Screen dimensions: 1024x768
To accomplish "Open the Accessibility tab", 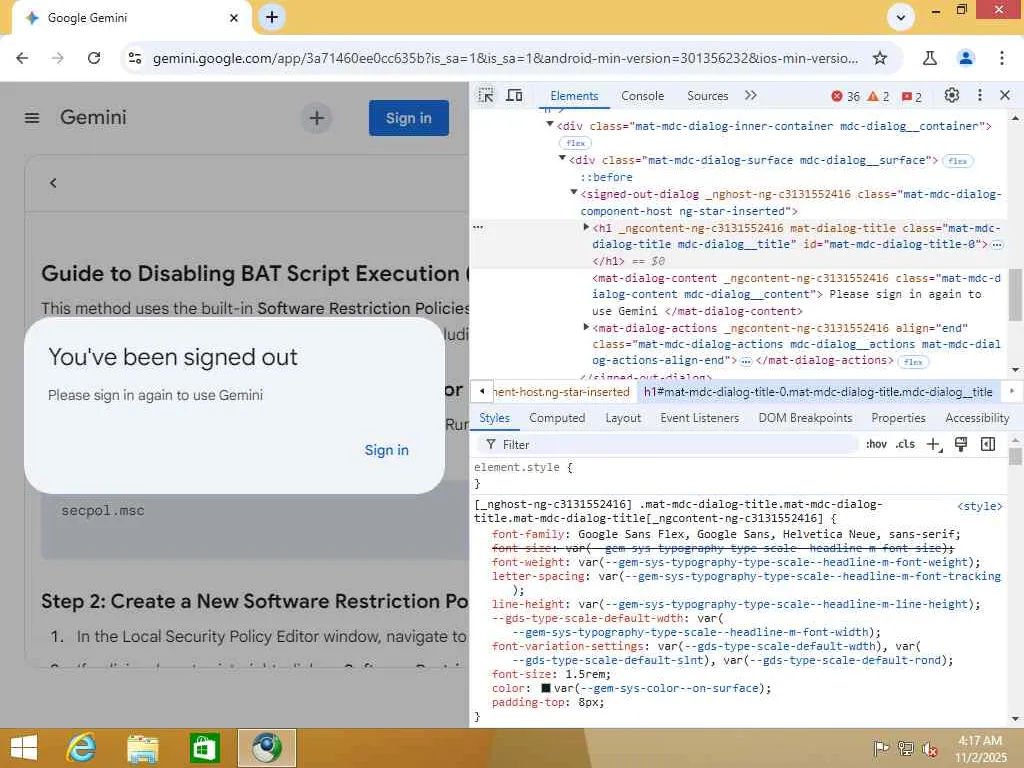I will (x=977, y=418).
